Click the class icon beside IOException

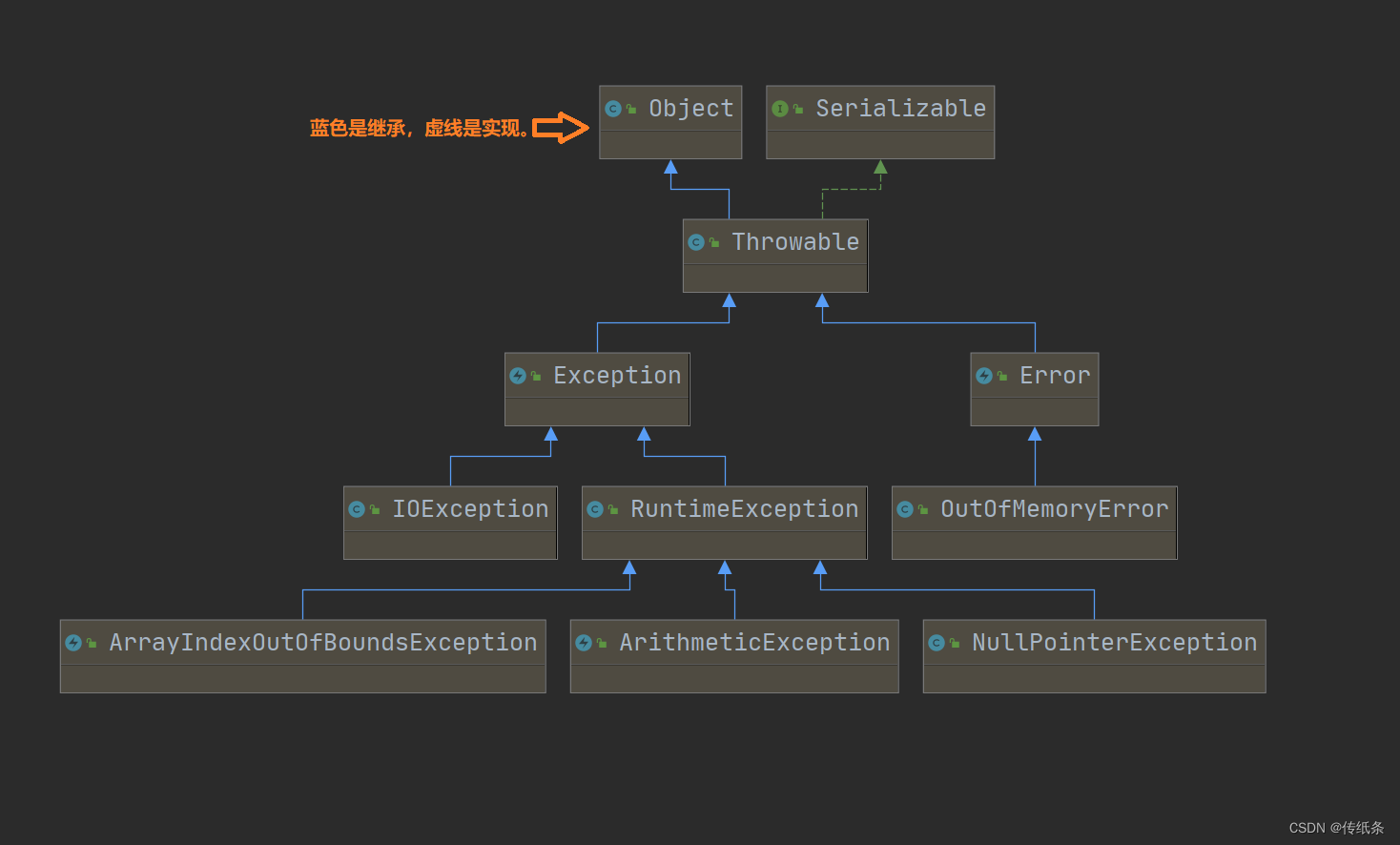(x=357, y=509)
